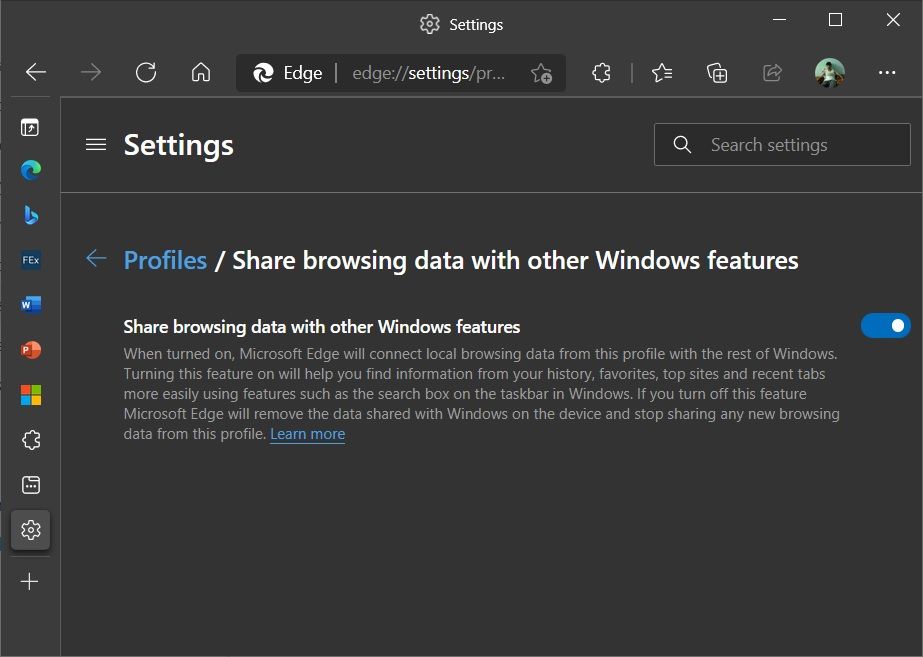The image size is (923, 657).
Task: Expand the settings navigation menu
Action: [96, 144]
